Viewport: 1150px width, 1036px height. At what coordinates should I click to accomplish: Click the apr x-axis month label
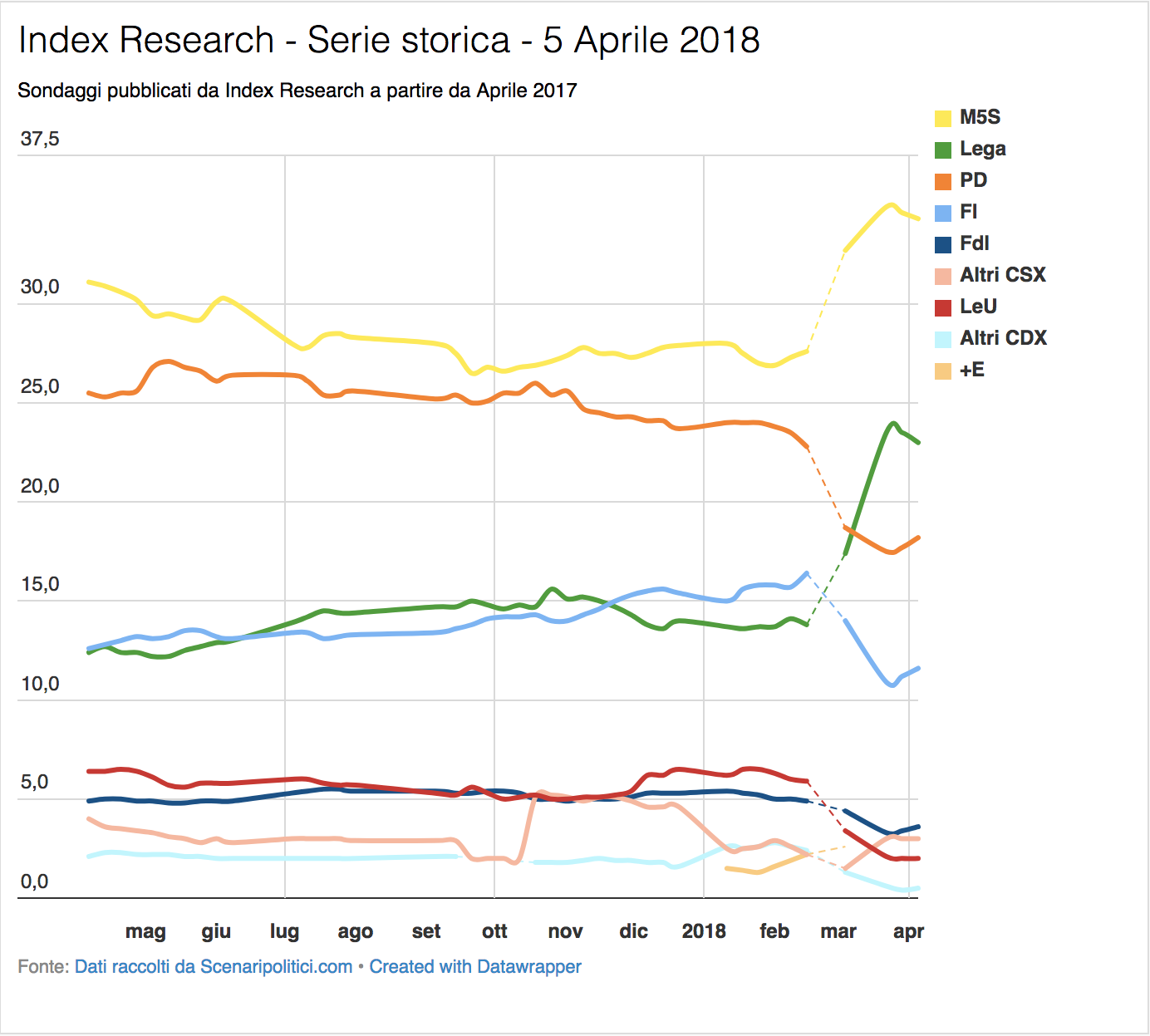click(x=908, y=932)
